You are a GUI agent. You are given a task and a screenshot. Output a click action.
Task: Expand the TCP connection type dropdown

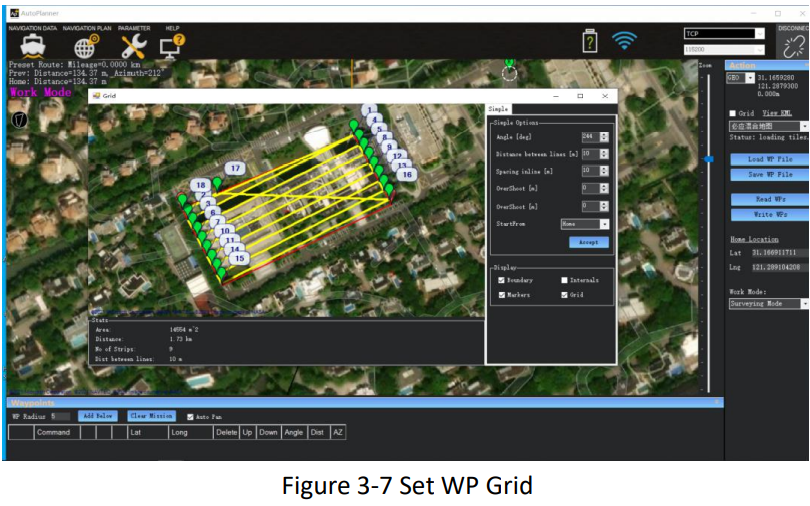tap(724, 34)
